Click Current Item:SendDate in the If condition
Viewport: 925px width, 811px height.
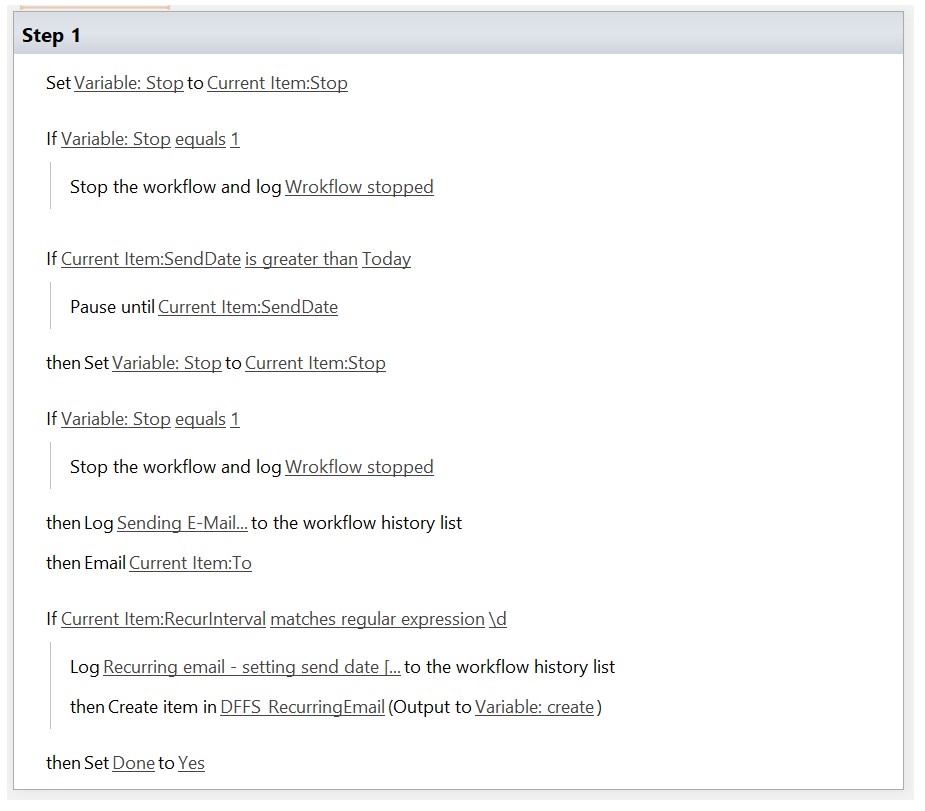(x=150, y=259)
